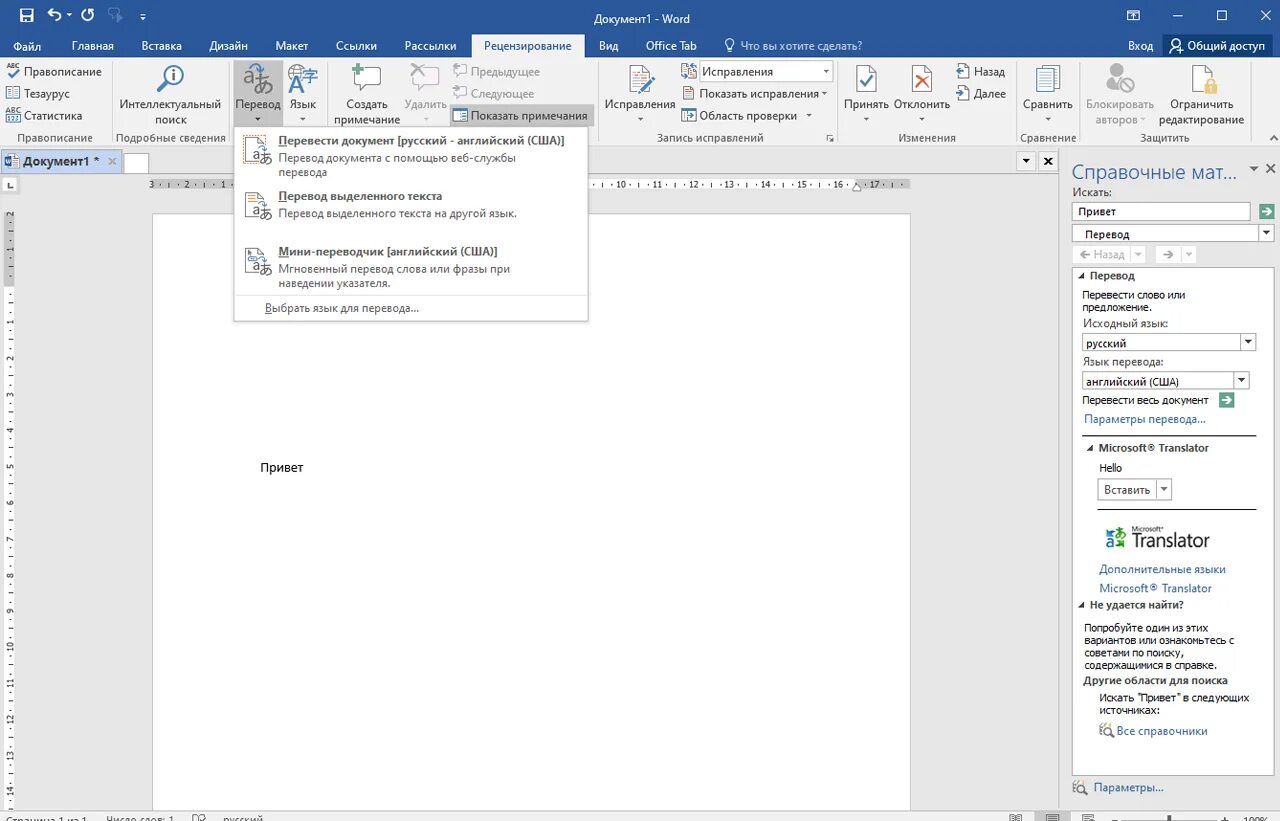Create a new comment with Создать примечание
The height and width of the screenshot is (821, 1280).
[367, 95]
